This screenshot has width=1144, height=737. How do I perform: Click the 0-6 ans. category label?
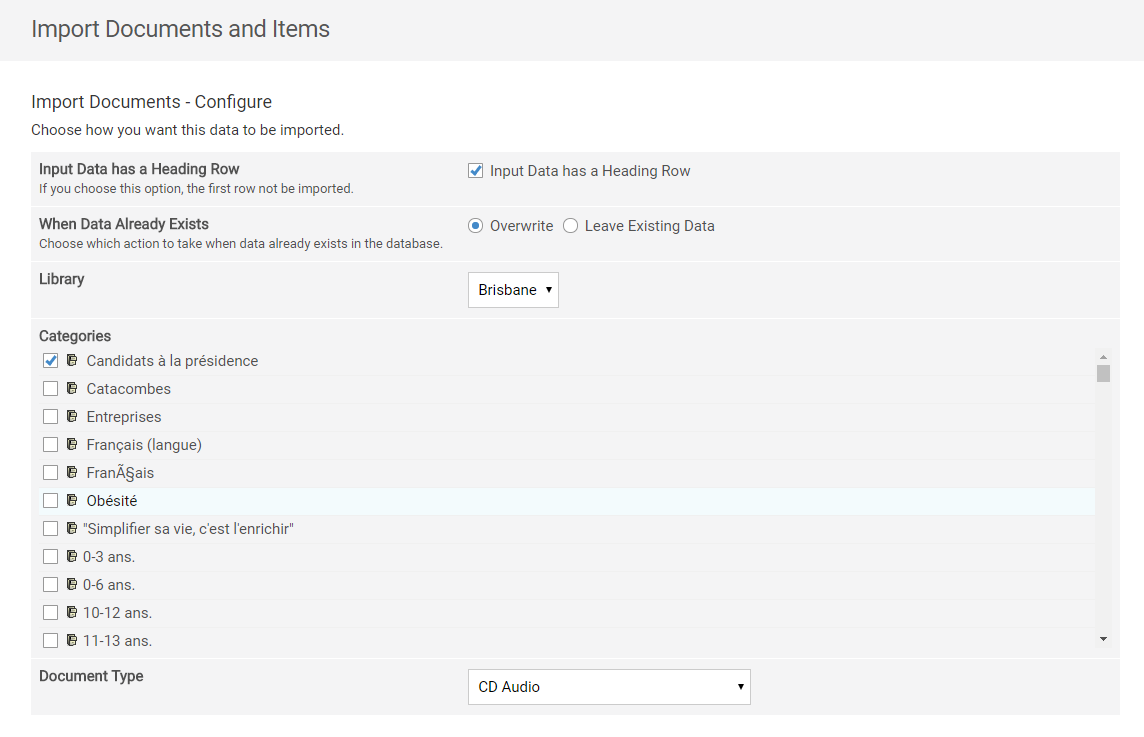click(x=109, y=584)
